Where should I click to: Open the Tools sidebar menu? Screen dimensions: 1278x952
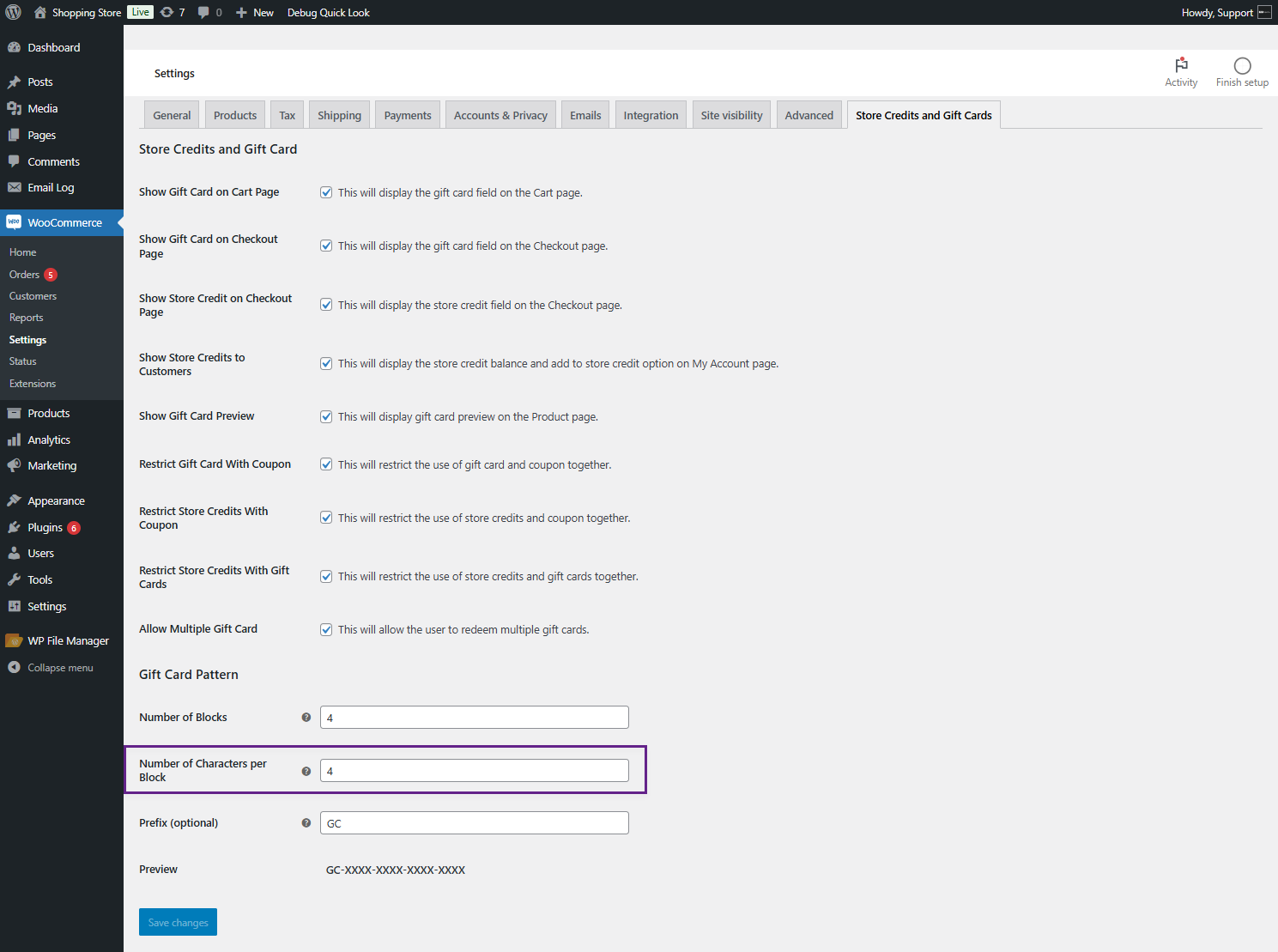tap(62, 579)
